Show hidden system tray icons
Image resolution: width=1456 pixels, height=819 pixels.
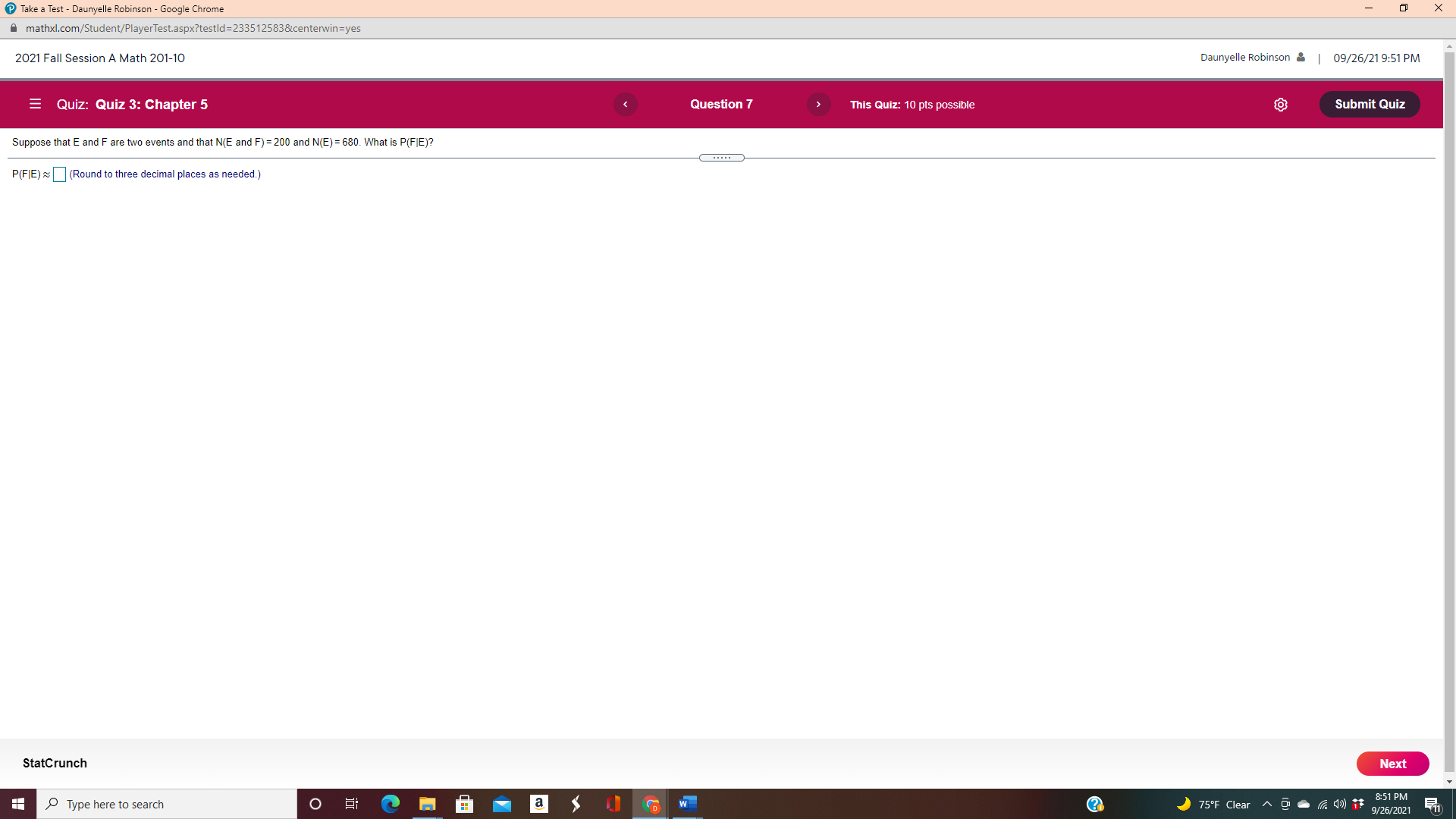click(1266, 804)
